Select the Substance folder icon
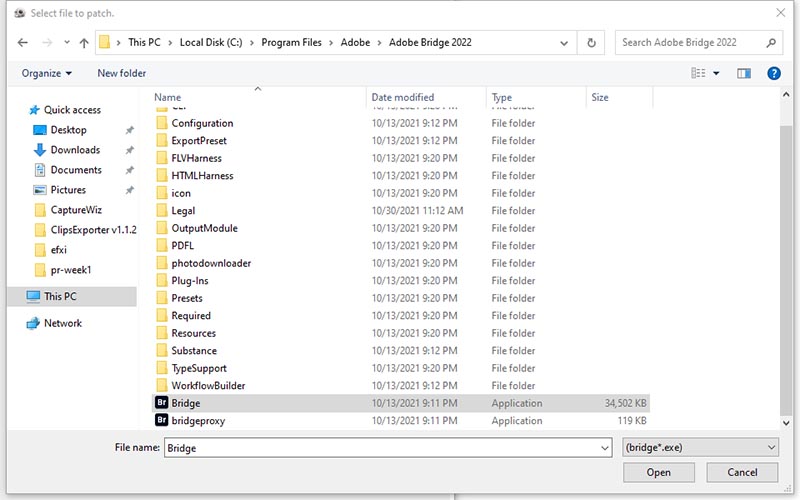 (x=162, y=351)
